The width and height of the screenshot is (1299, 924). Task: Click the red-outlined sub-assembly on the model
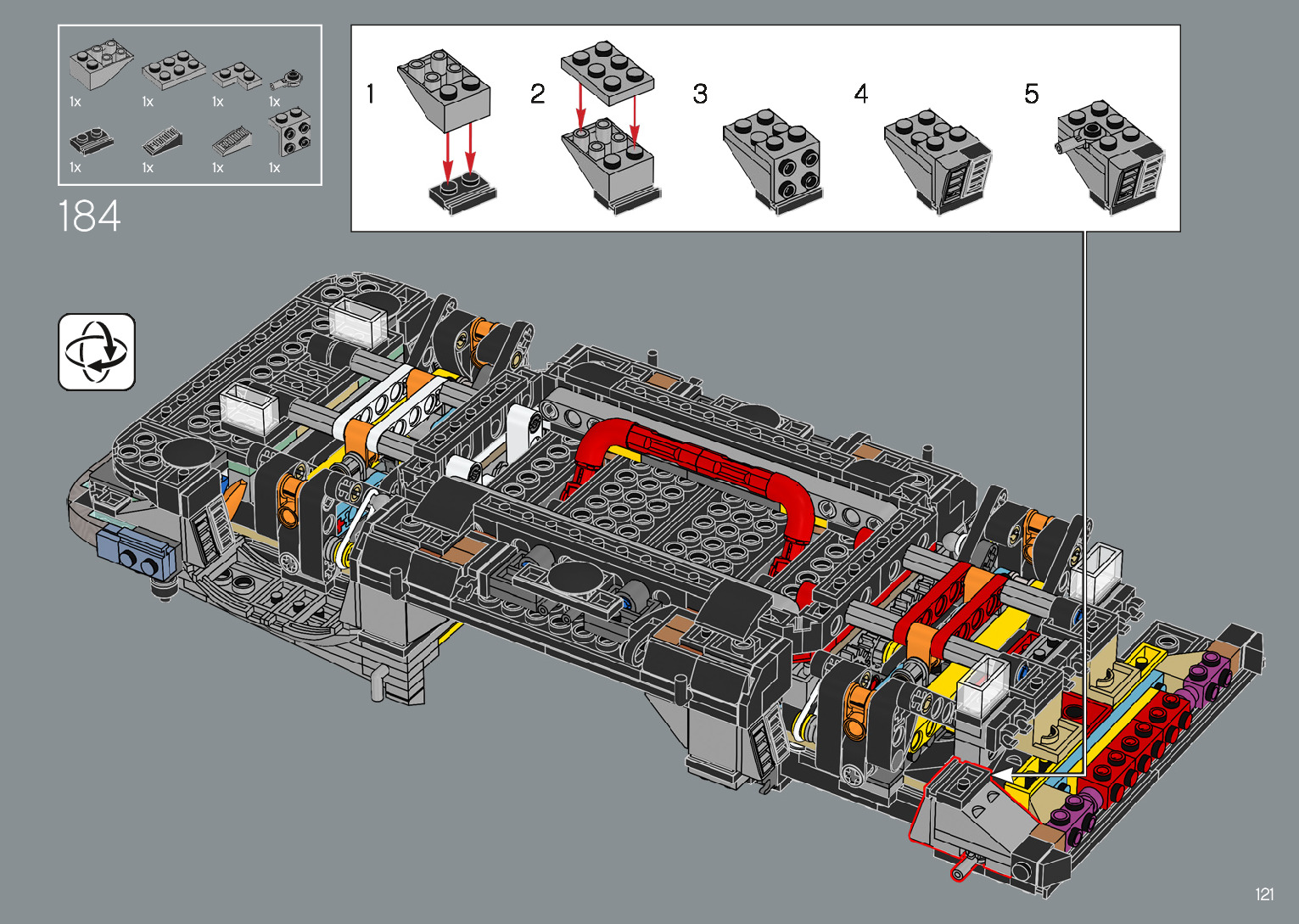click(x=976, y=815)
